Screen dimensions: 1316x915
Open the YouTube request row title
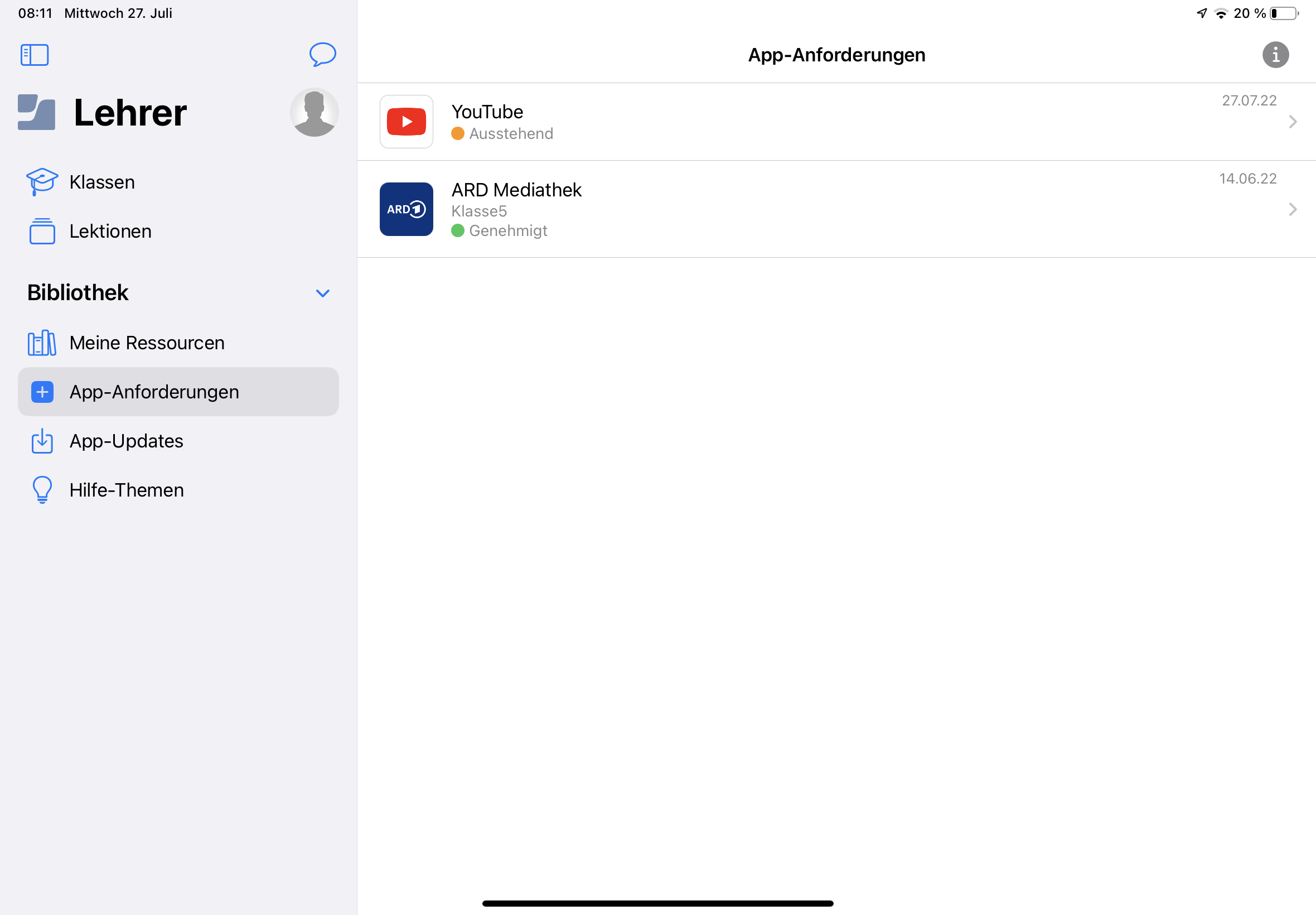tap(487, 112)
